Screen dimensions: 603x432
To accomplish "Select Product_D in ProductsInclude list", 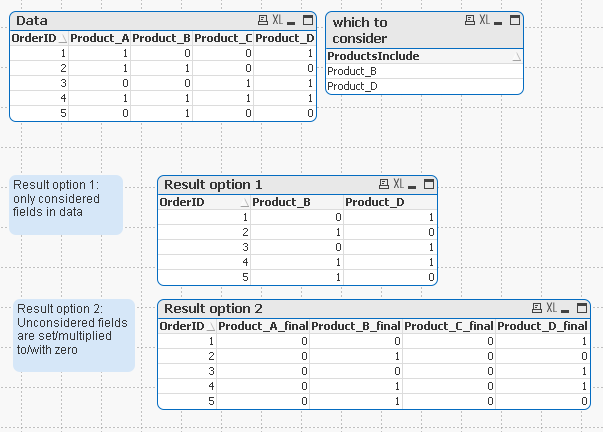I will pos(351,86).
